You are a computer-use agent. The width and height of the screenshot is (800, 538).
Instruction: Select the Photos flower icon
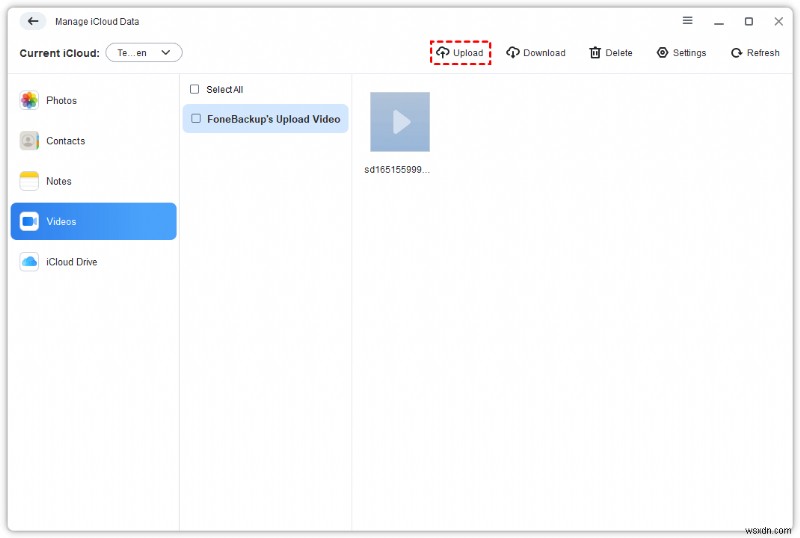pos(29,100)
